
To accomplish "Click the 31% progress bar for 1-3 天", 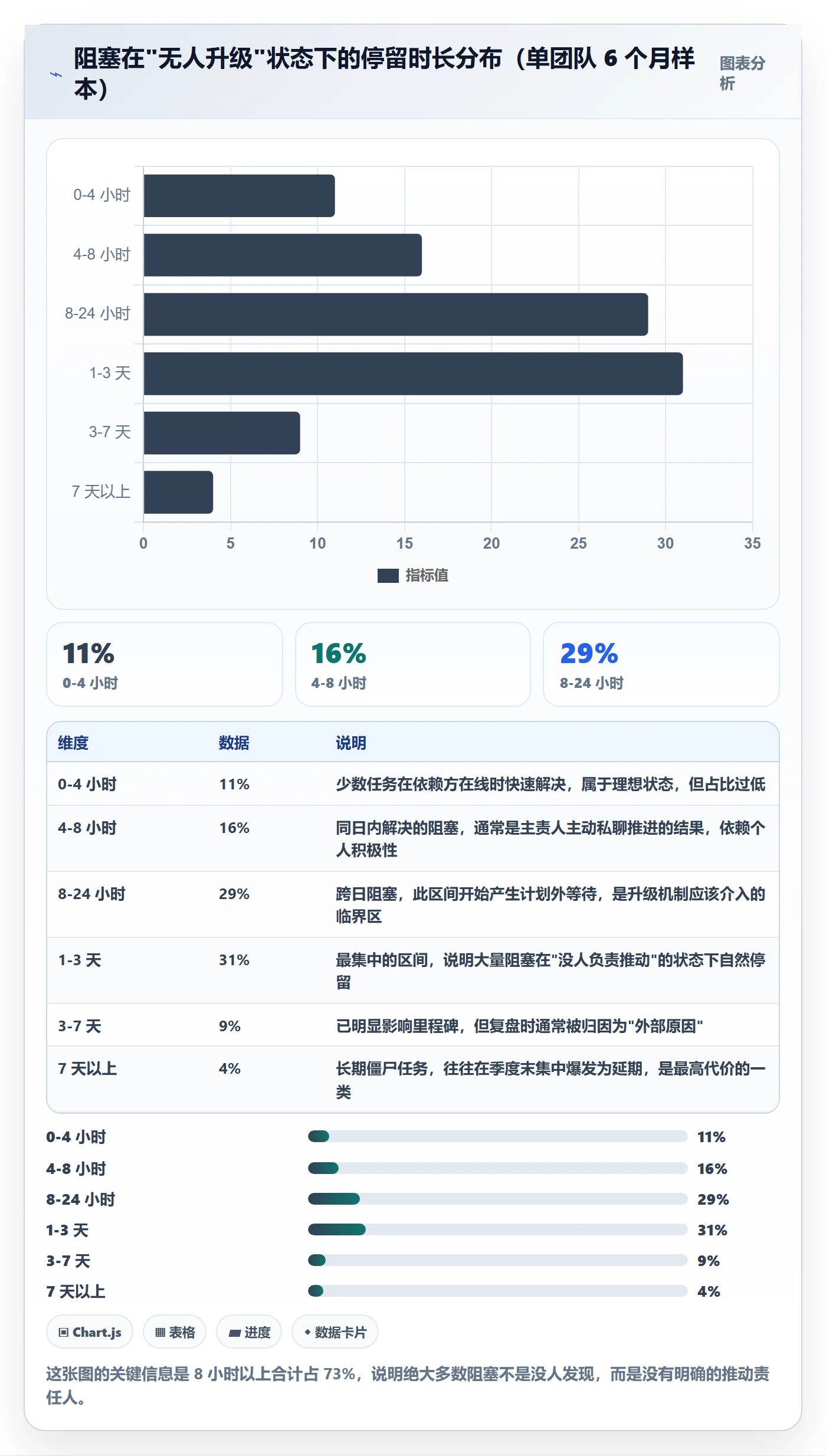I will click(497, 1229).
